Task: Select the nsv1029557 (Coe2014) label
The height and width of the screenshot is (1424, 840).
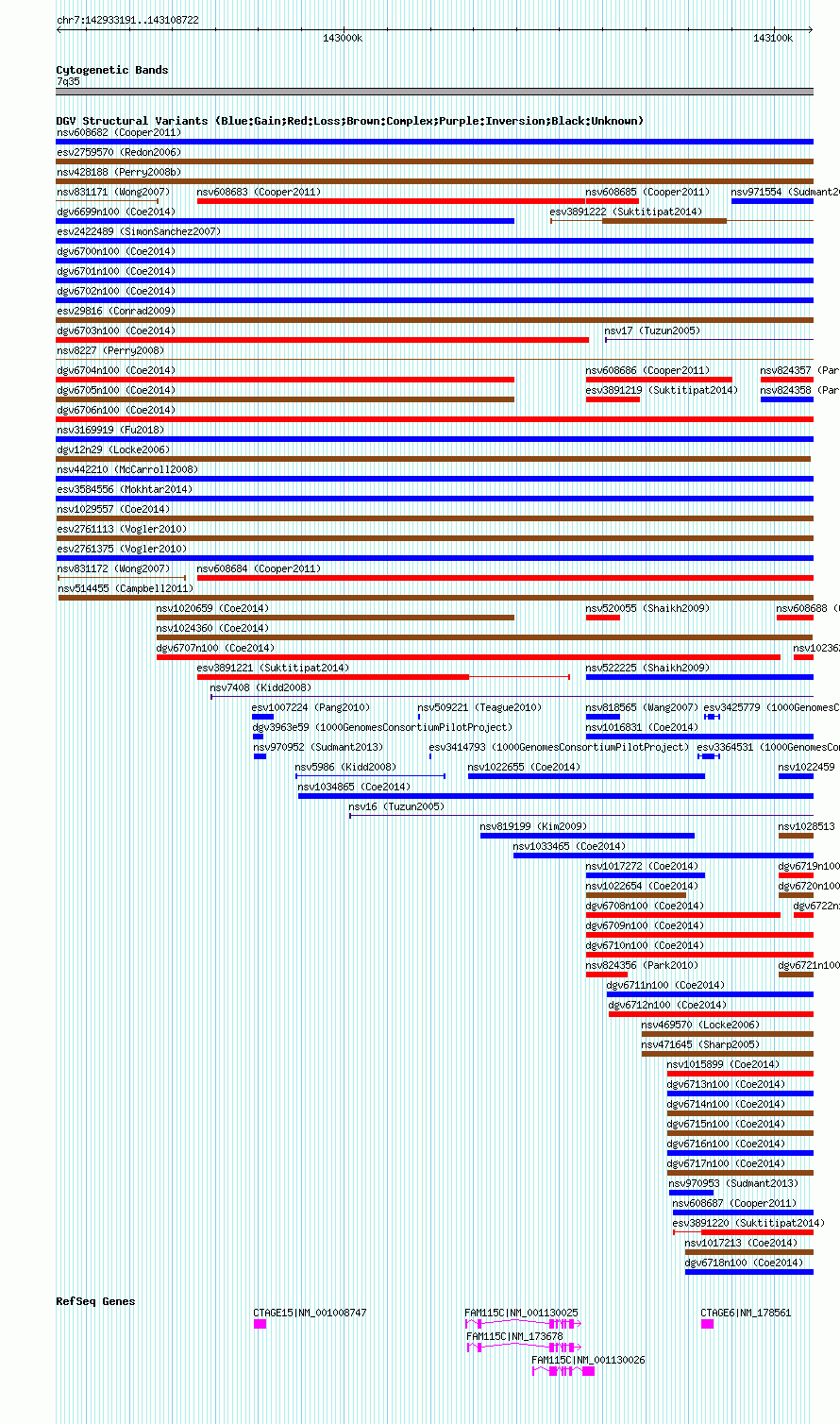Action: (113, 509)
